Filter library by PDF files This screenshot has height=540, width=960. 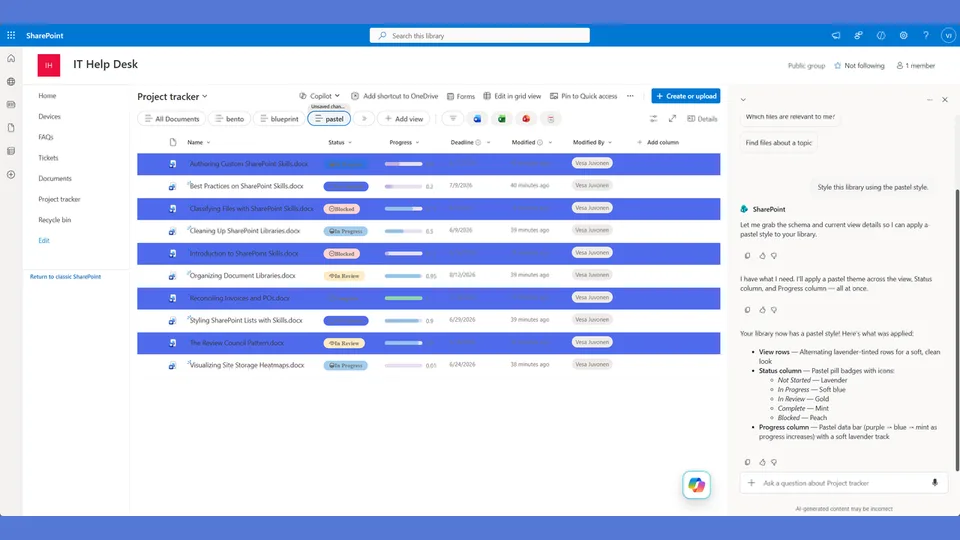point(550,119)
